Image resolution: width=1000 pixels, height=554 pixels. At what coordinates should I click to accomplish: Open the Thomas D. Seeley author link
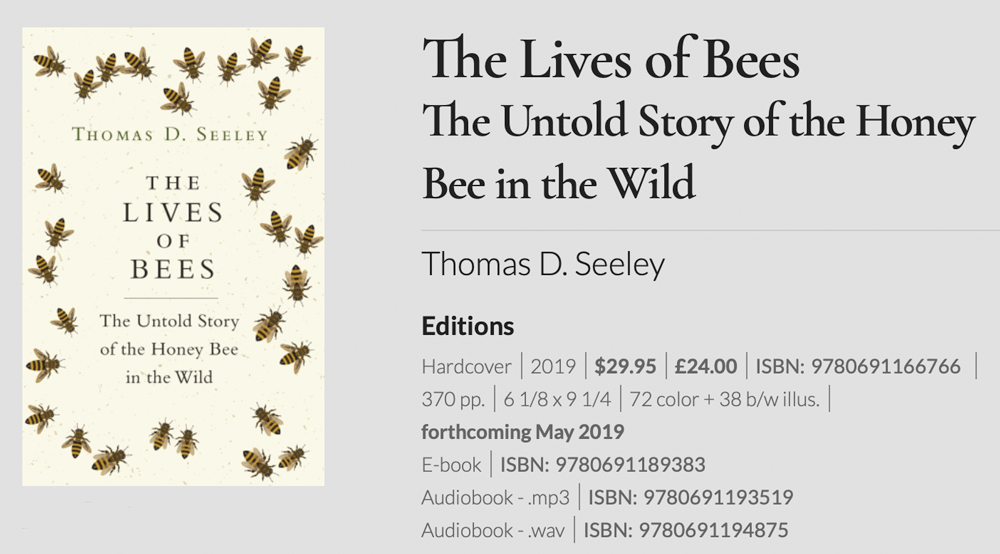[x=543, y=264]
